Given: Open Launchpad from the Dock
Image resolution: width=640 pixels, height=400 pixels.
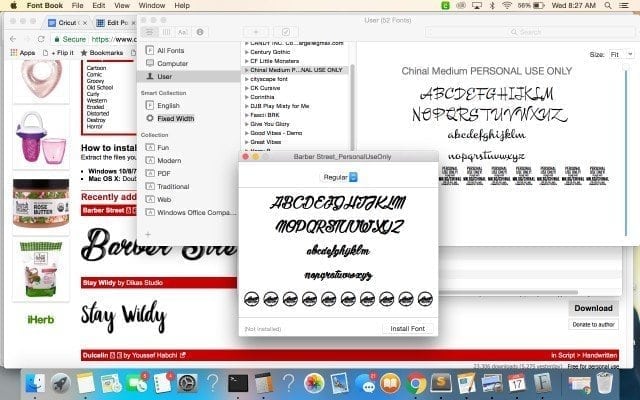Looking at the screenshot, I should [x=60, y=384].
